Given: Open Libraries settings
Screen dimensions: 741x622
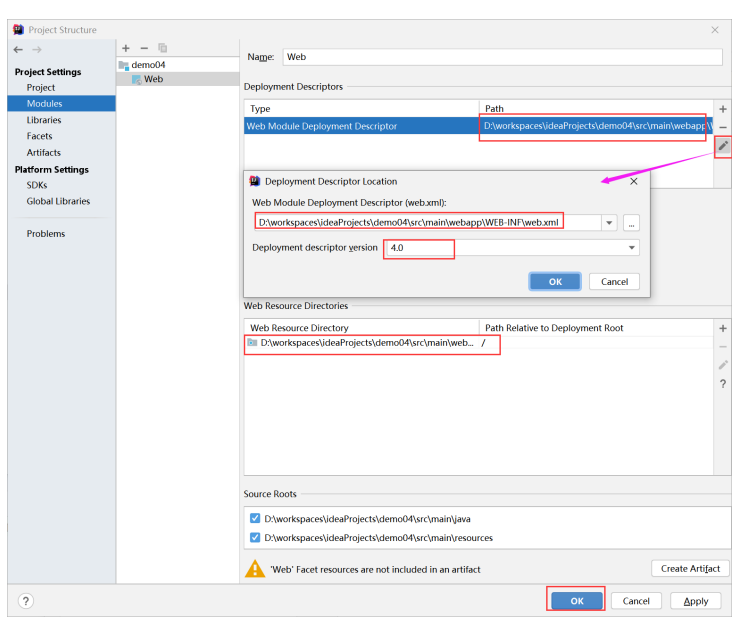Looking at the screenshot, I should pyautogui.click(x=44, y=120).
